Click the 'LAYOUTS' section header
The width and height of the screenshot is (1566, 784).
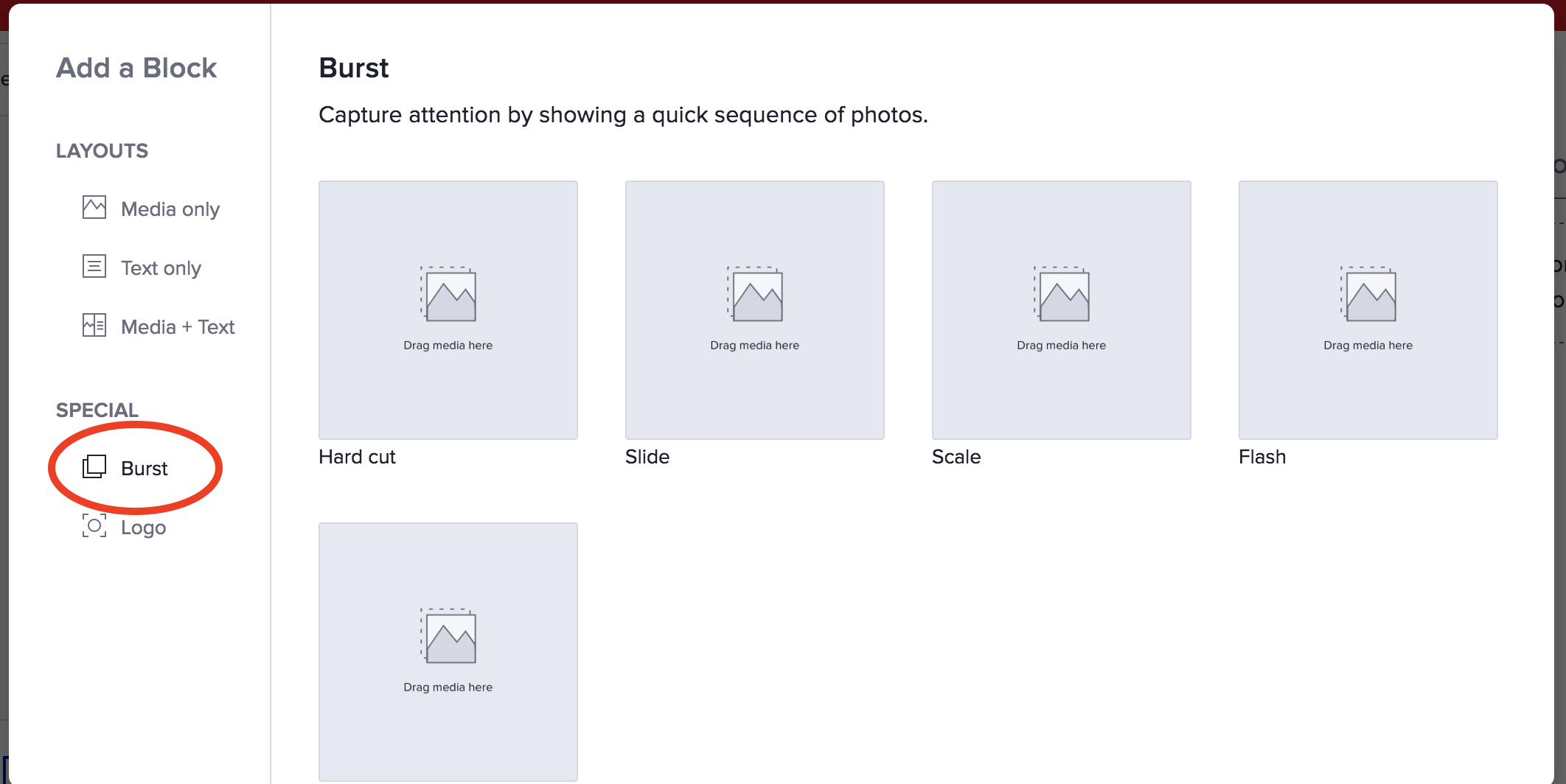[x=102, y=151]
